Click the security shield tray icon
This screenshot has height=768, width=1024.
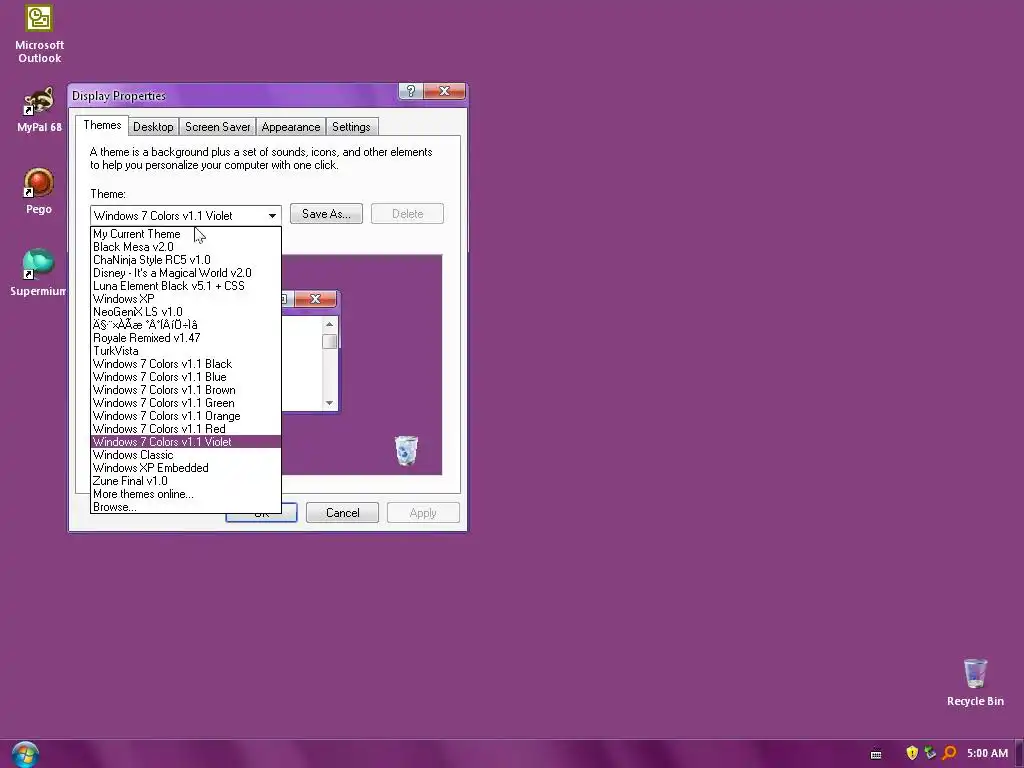tap(912, 753)
